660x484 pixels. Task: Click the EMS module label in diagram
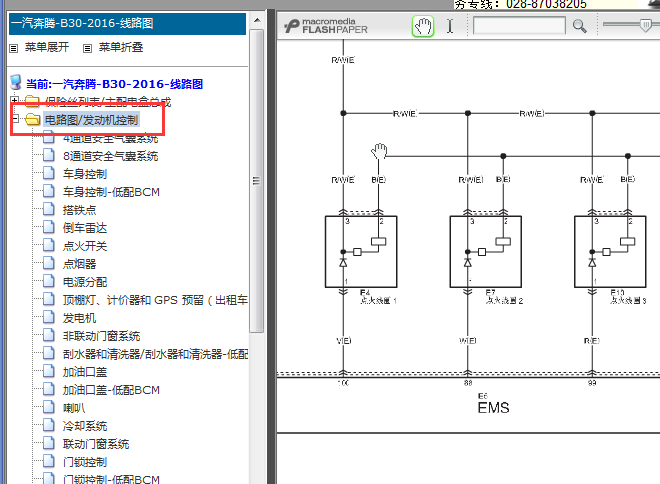pyautogui.click(x=493, y=407)
